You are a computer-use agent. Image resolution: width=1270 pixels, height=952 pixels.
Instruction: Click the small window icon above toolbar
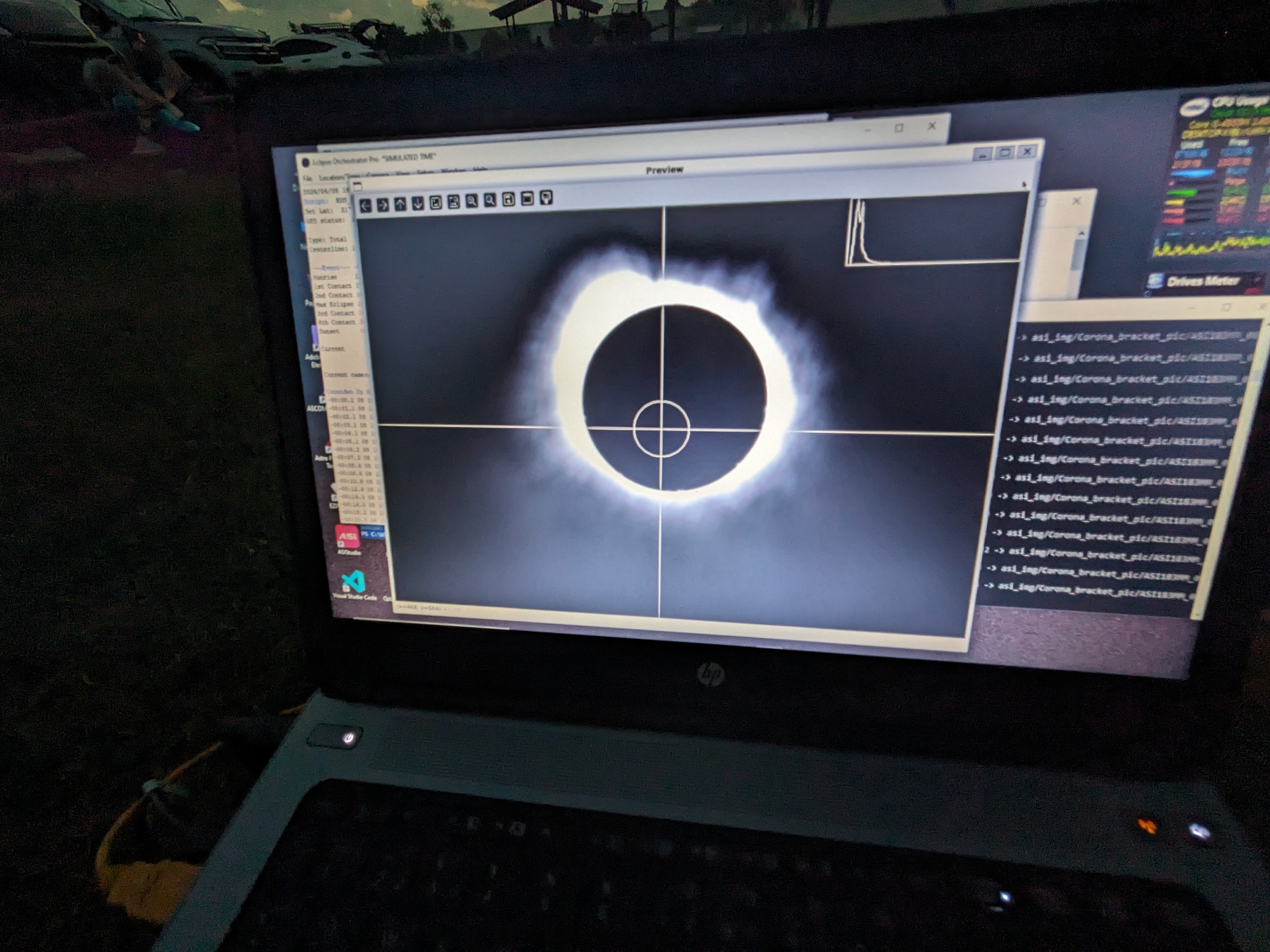coord(358,186)
